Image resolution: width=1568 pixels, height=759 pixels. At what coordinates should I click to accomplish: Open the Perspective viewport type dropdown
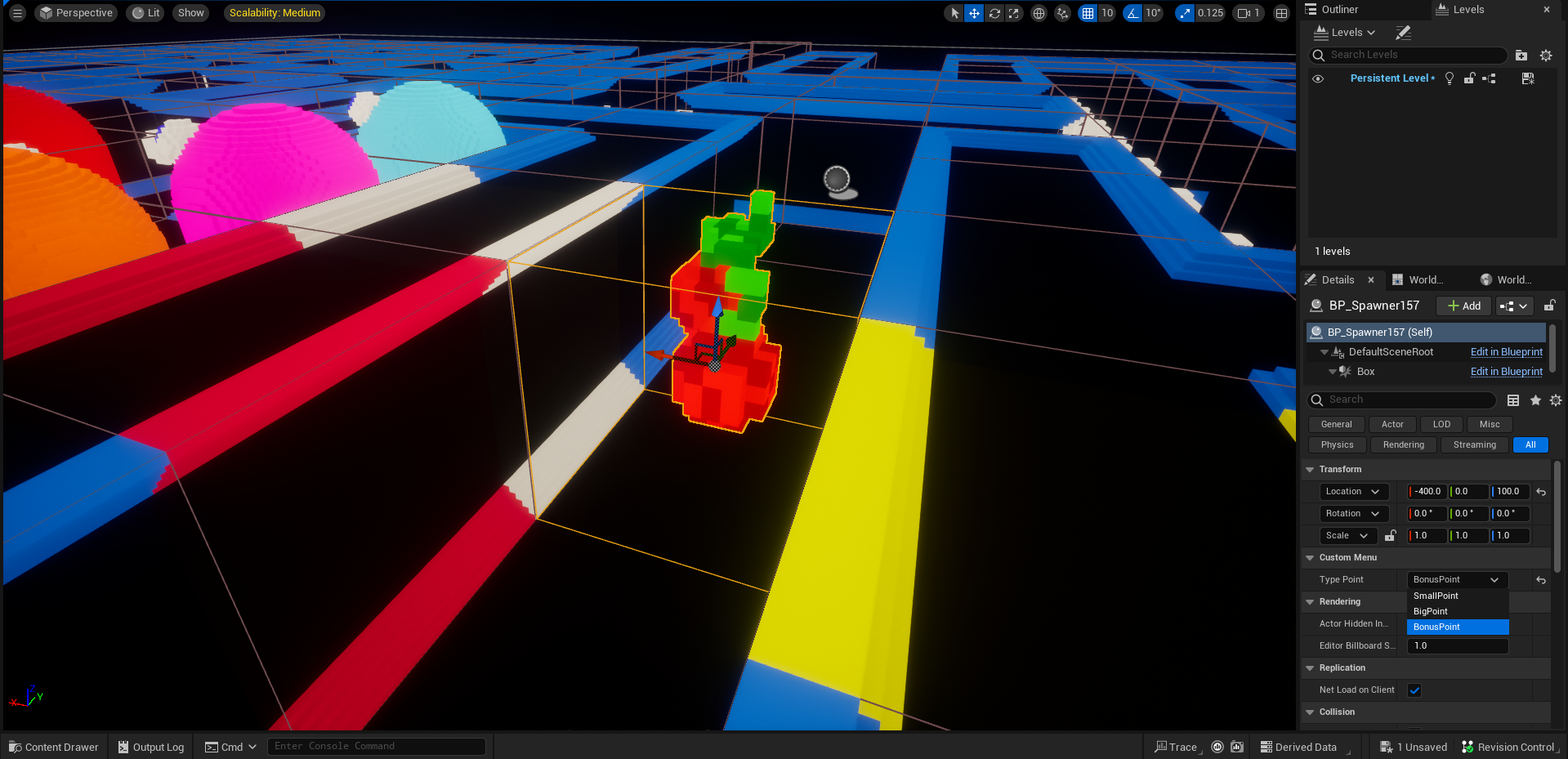[x=76, y=13]
